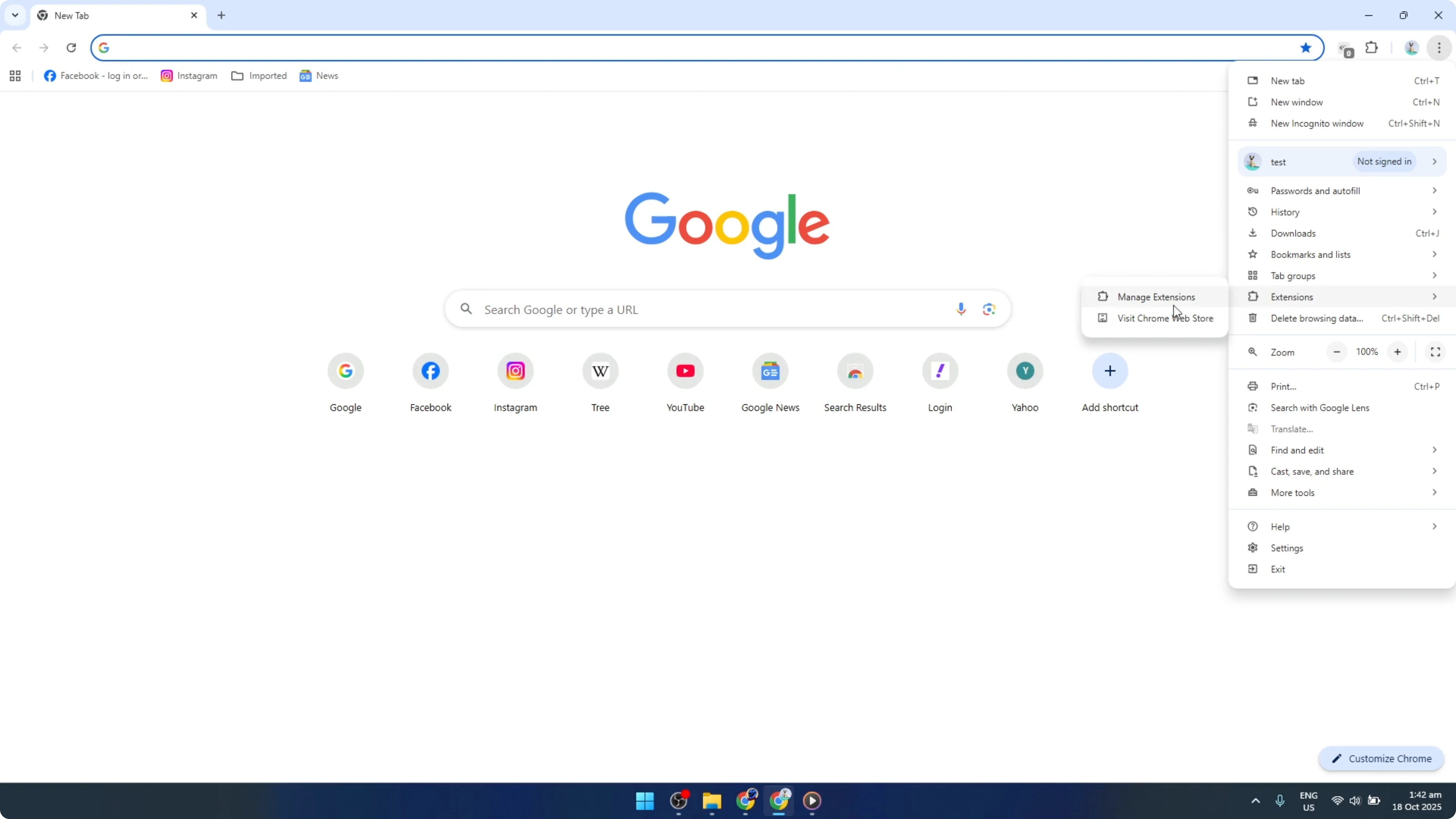Image resolution: width=1456 pixels, height=819 pixels.
Task: Select Manage Extensions from submenu
Action: point(1155,297)
